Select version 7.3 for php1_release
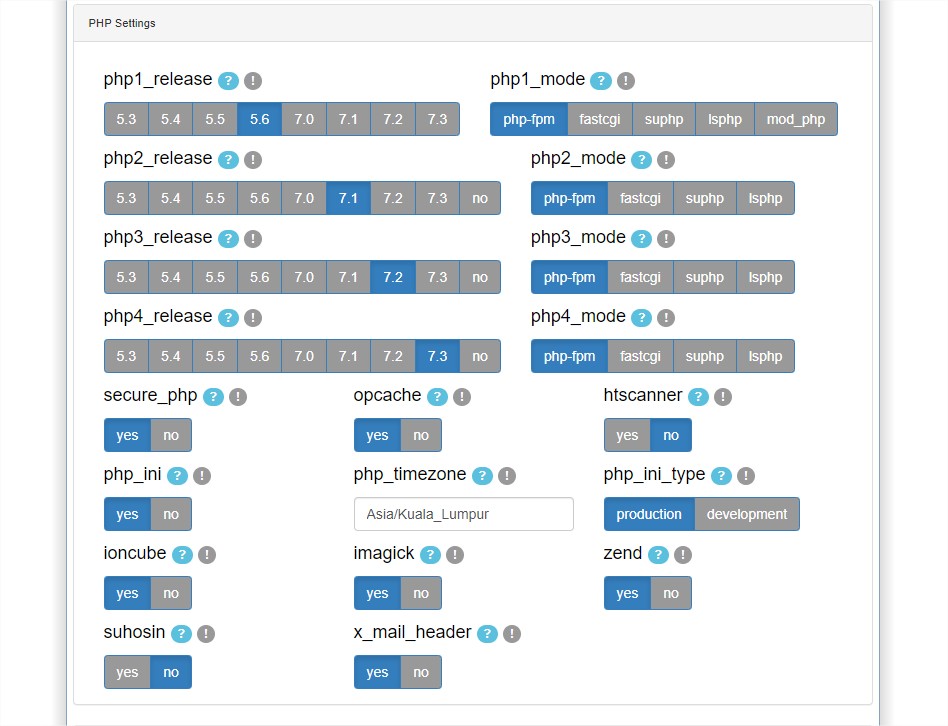Screen dimensions: 948x726 pos(437,119)
